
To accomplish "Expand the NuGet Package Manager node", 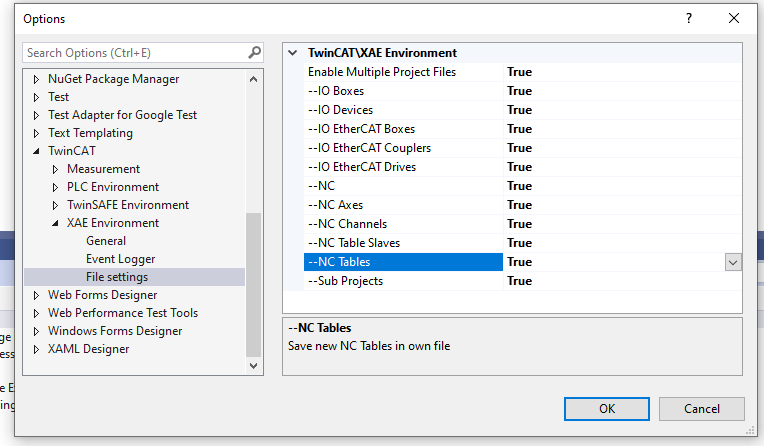I will (36, 79).
